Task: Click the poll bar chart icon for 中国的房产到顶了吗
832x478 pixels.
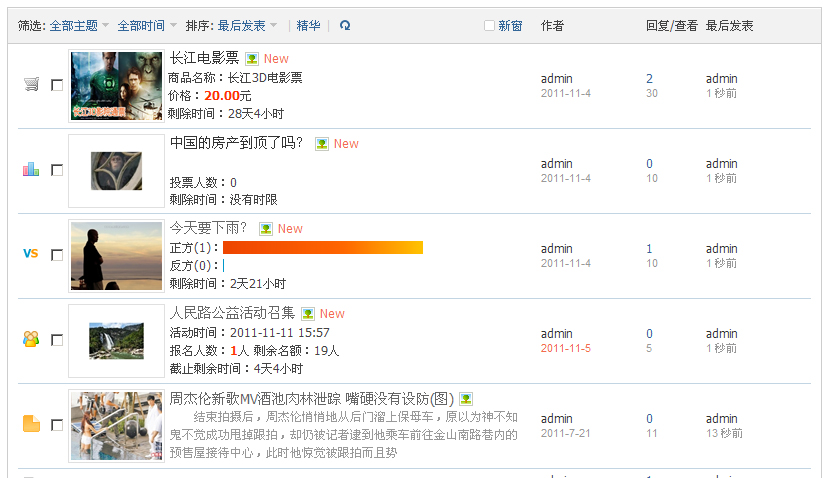Action: 31,169
